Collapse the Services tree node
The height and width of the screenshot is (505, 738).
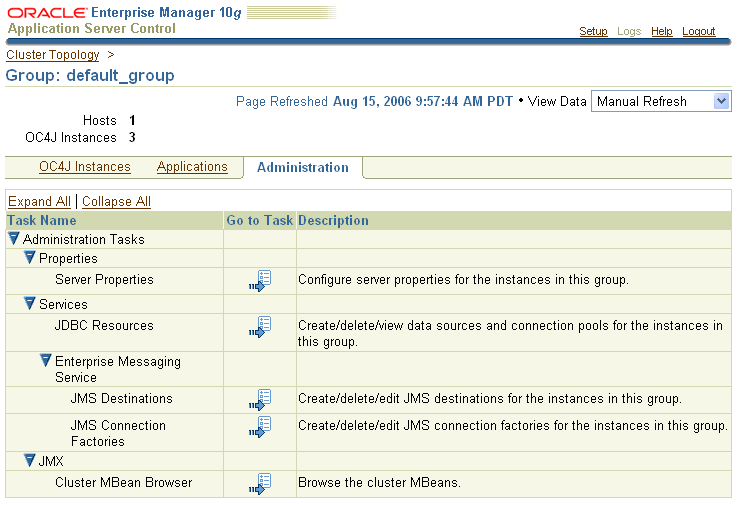30,303
